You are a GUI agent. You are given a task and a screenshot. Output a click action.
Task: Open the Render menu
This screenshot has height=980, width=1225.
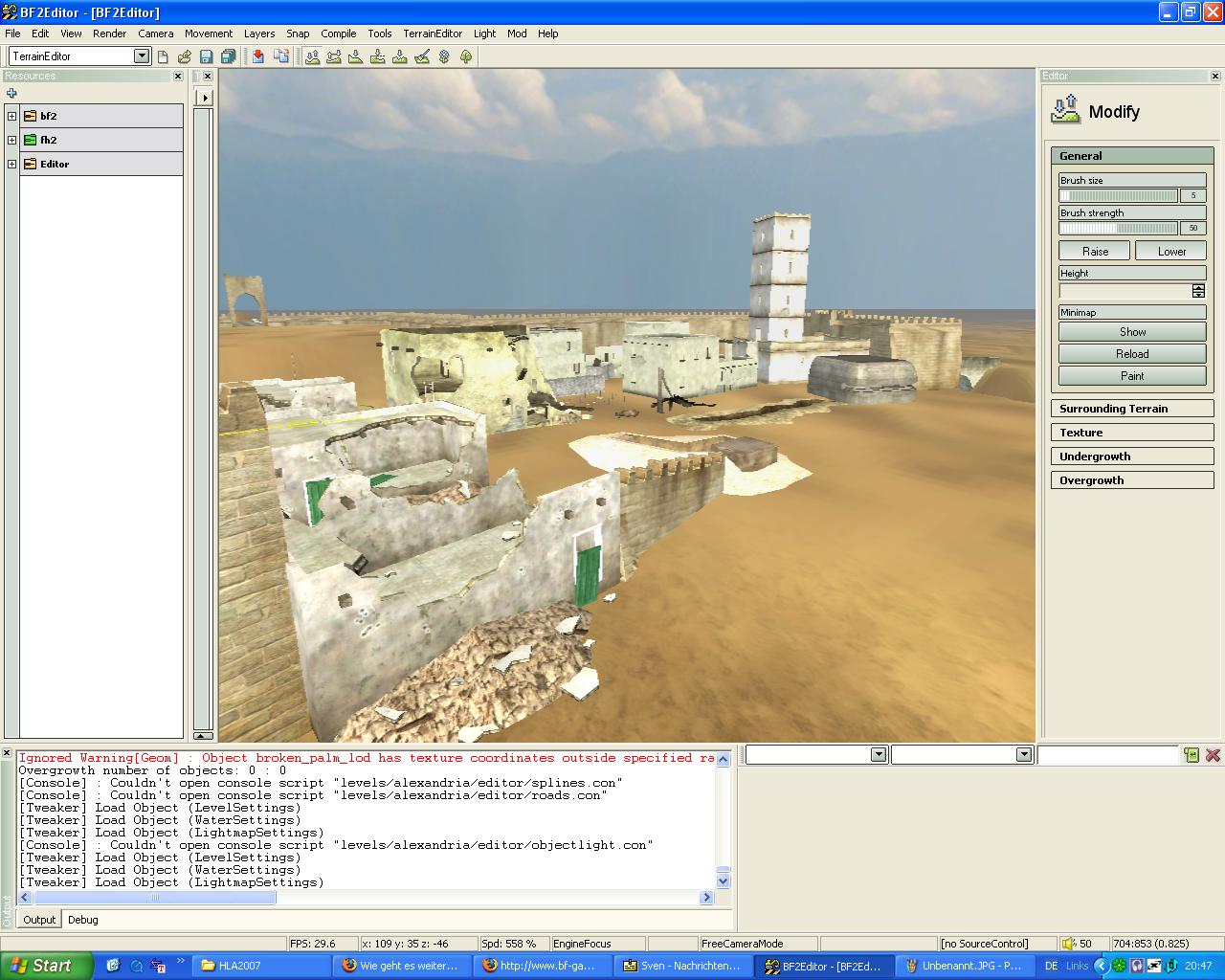(x=109, y=33)
